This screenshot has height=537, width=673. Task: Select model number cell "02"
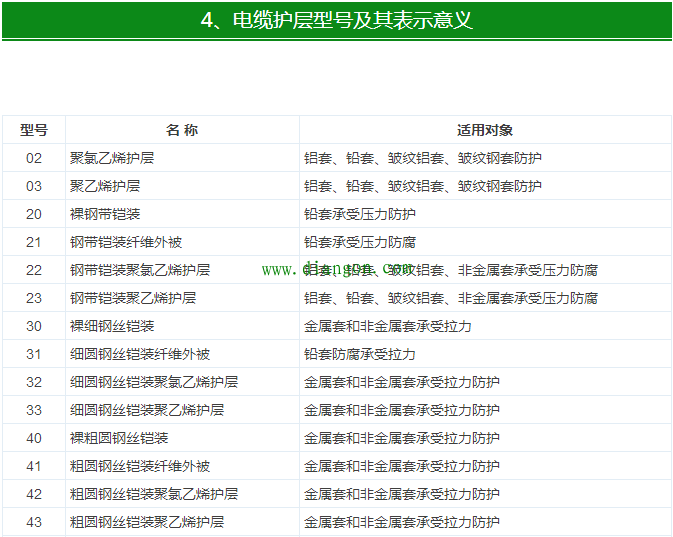(34, 158)
